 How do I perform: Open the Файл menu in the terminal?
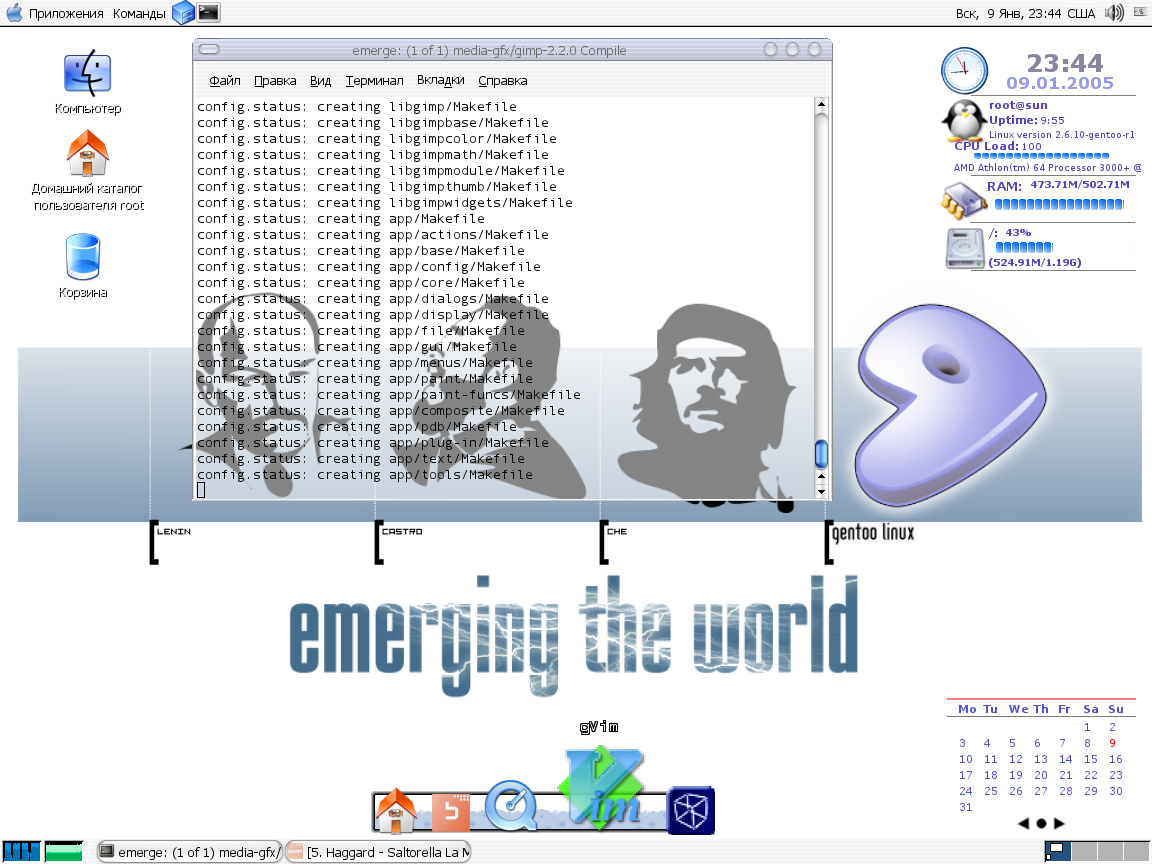click(x=225, y=81)
